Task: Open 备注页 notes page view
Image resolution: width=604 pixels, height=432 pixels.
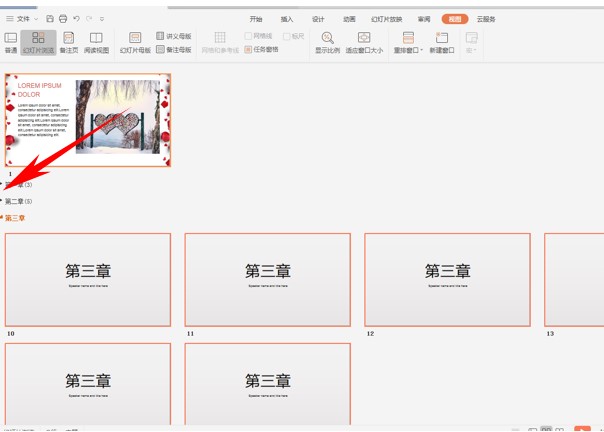Action: [68, 42]
